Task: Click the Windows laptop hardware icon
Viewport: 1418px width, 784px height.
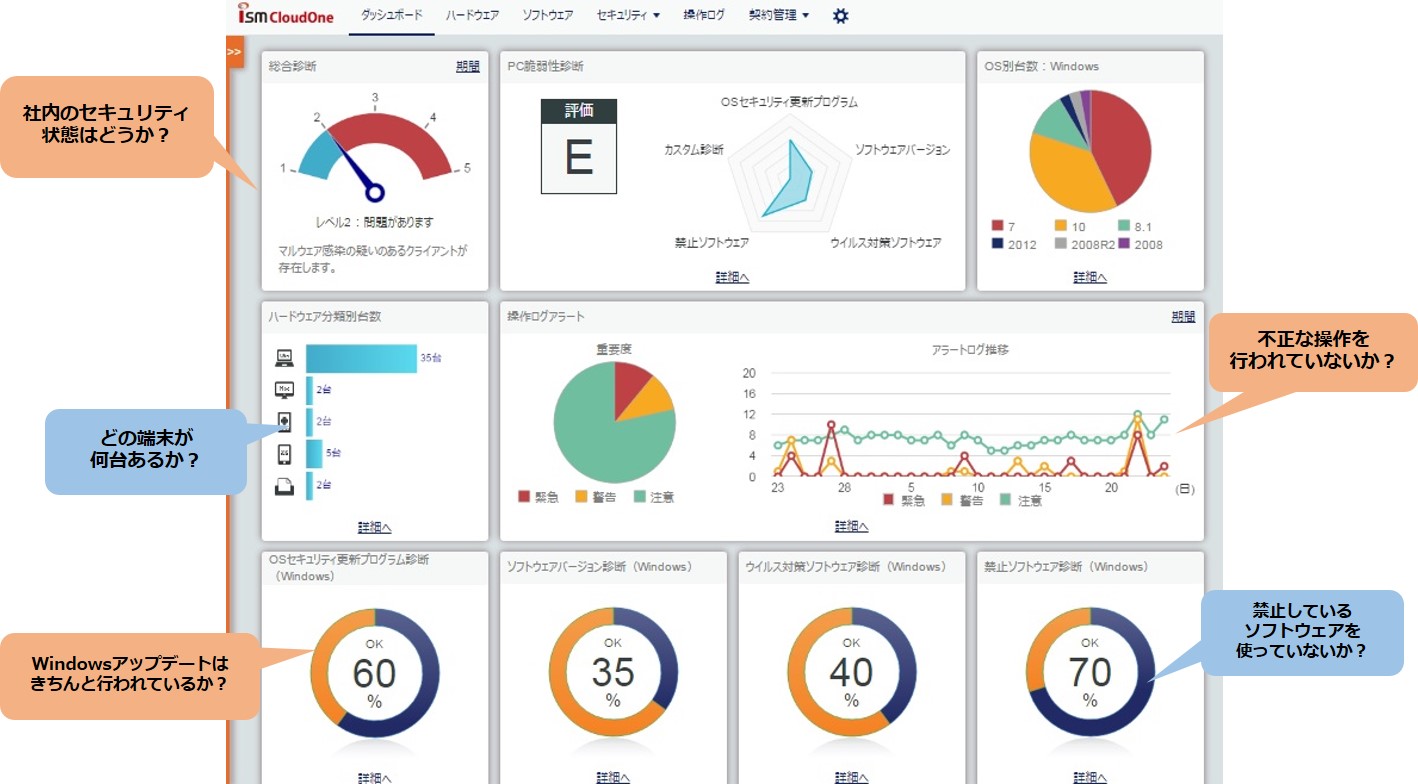Action: pyautogui.click(x=284, y=358)
